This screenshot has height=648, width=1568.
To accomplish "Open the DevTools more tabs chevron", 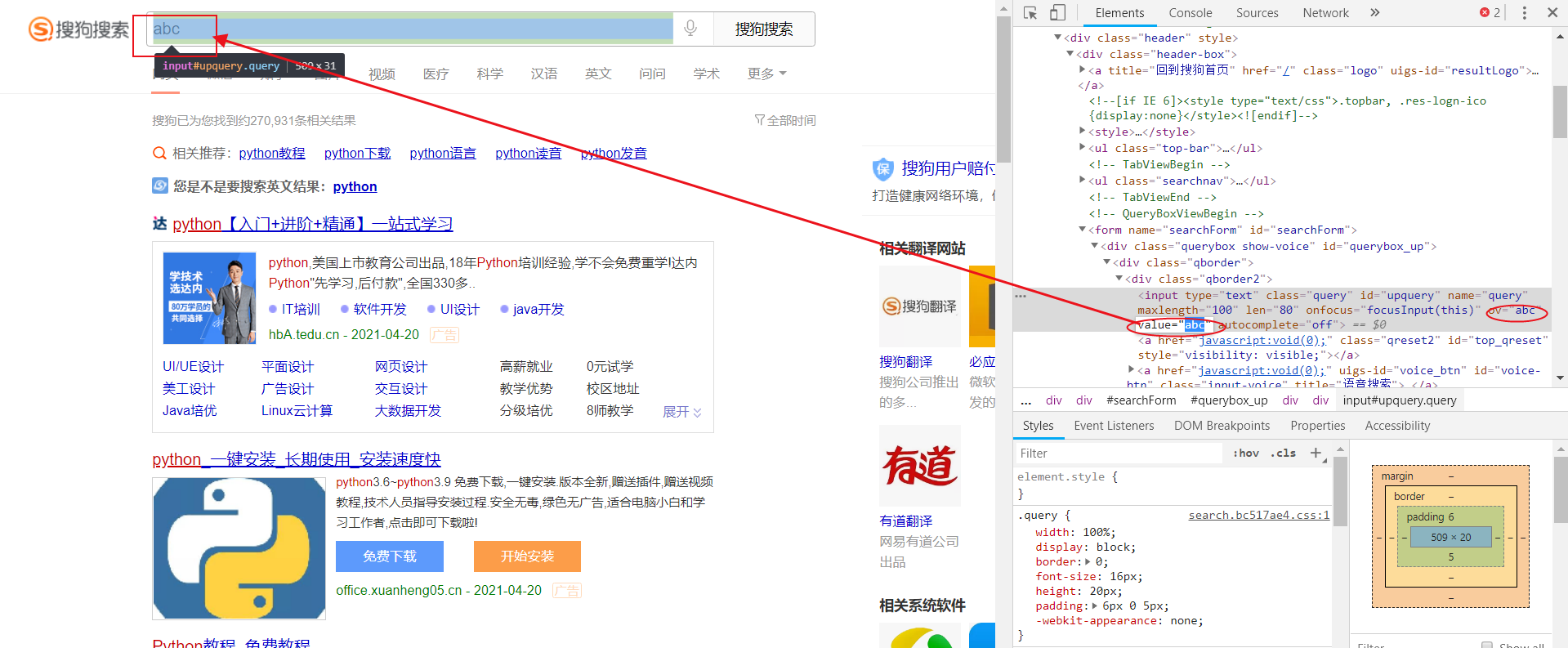I will click(x=1375, y=12).
